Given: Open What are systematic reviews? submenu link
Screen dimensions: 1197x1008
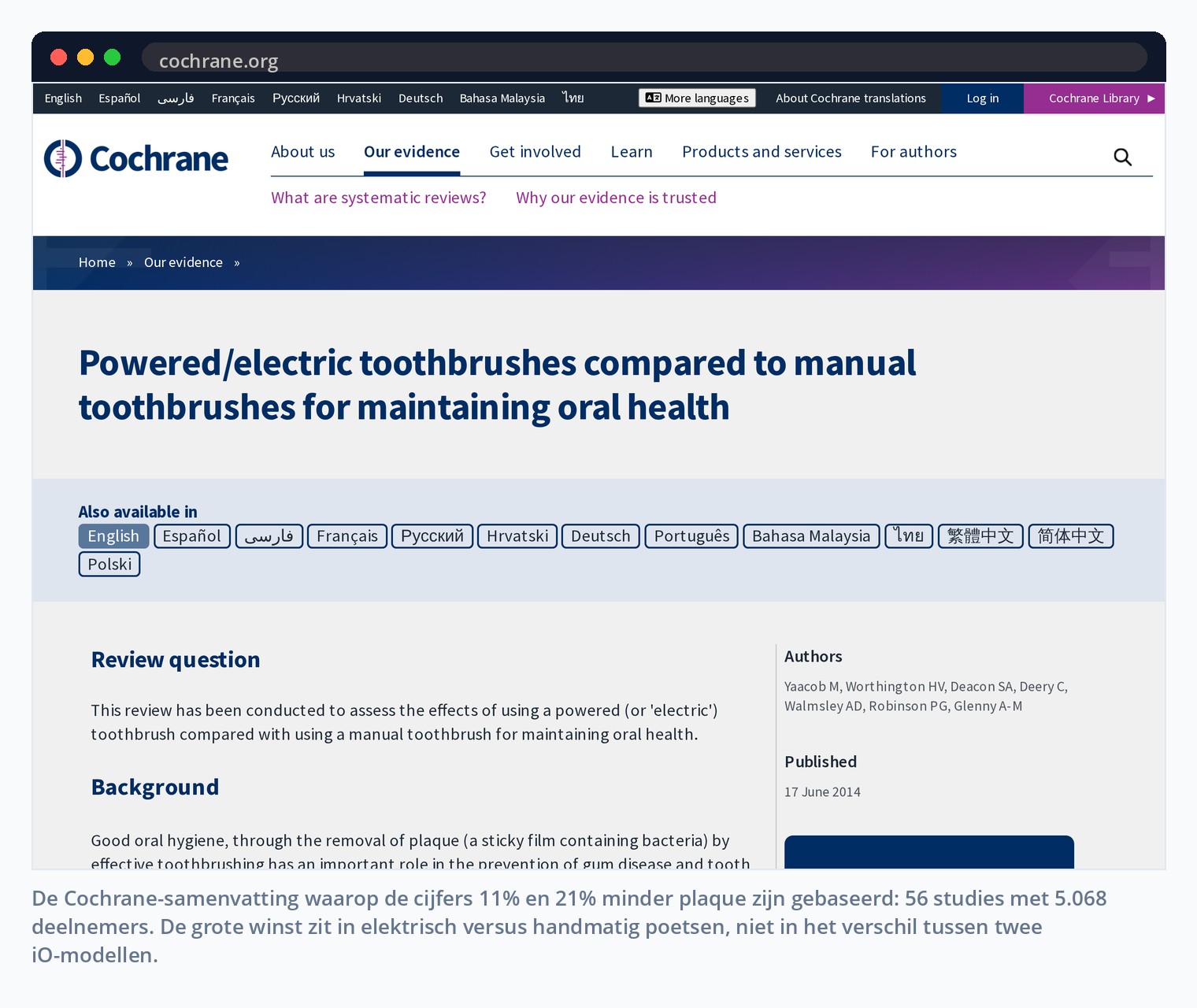Looking at the screenshot, I should click(379, 198).
